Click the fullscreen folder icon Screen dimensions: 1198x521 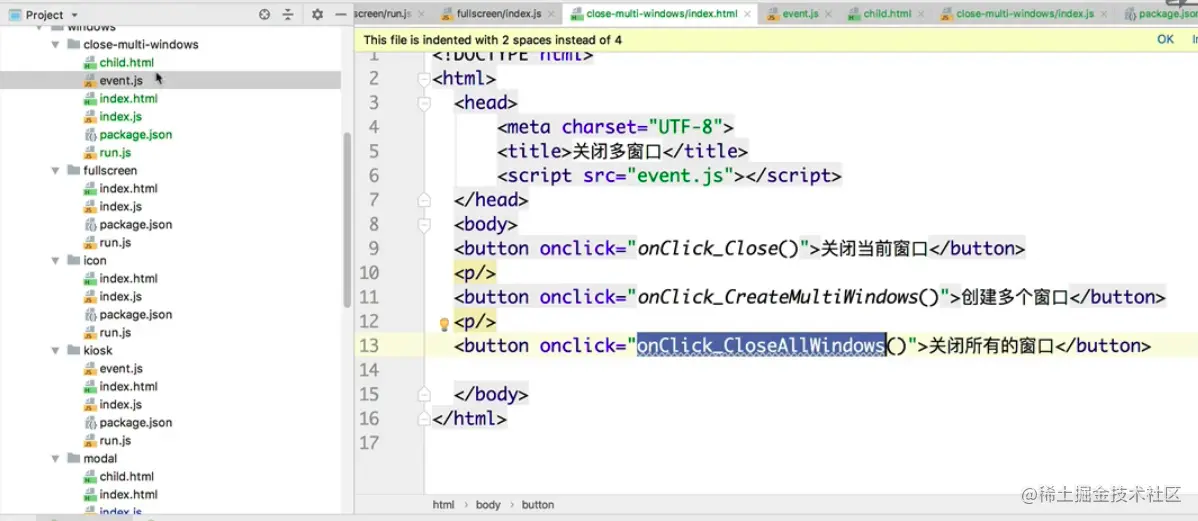coord(73,170)
